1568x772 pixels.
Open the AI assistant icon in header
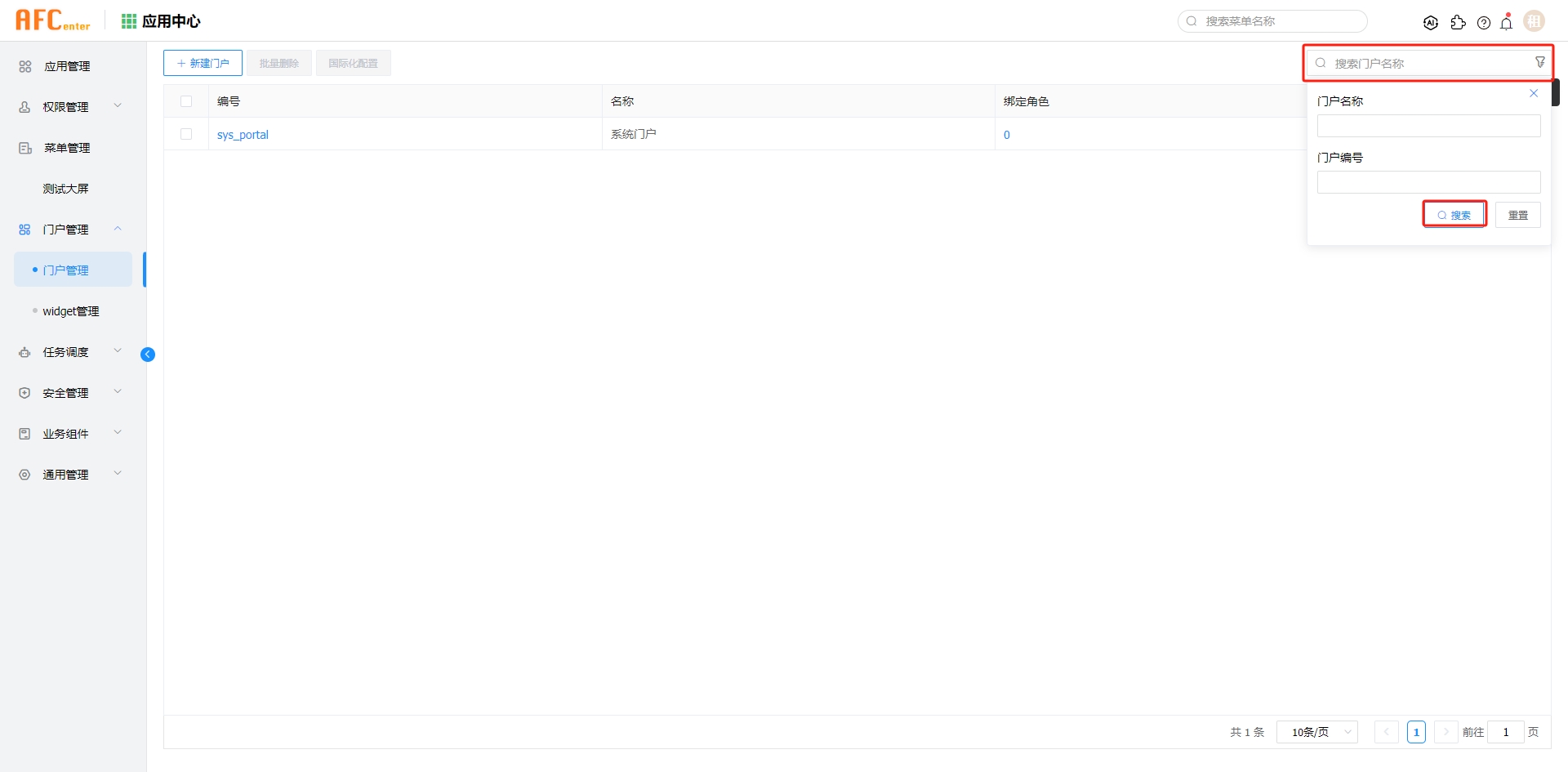pos(1431,22)
